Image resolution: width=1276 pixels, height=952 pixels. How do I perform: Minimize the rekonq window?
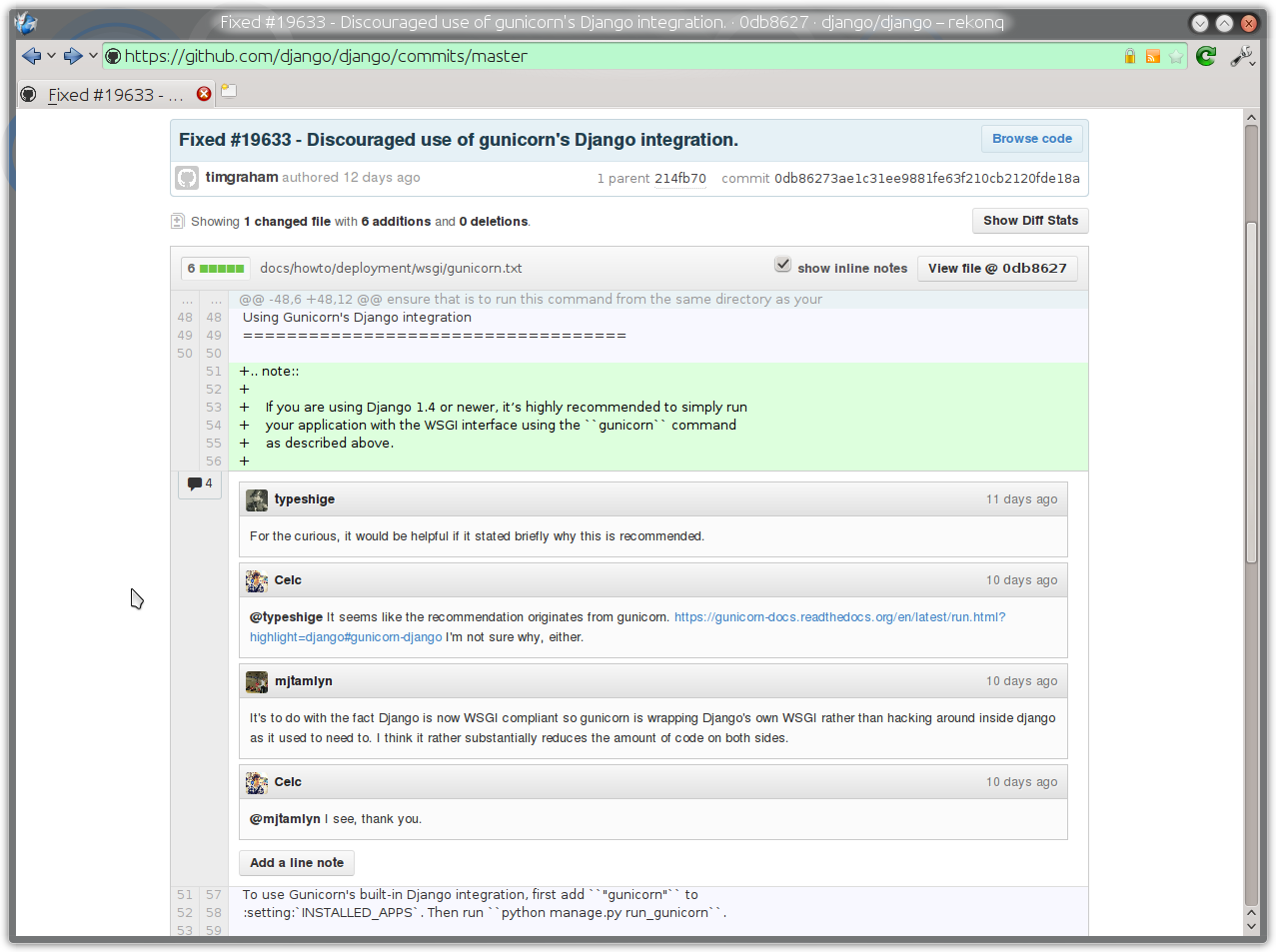point(1200,23)
